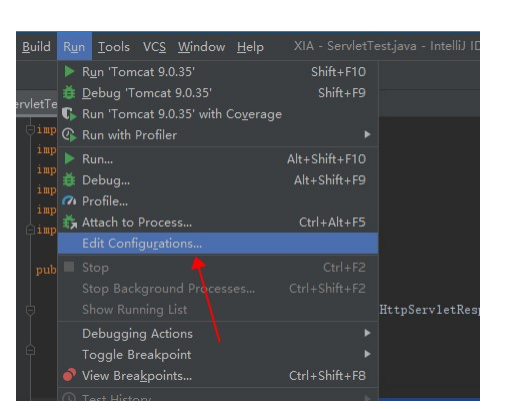Open the VCS menu

coord(154,47)
